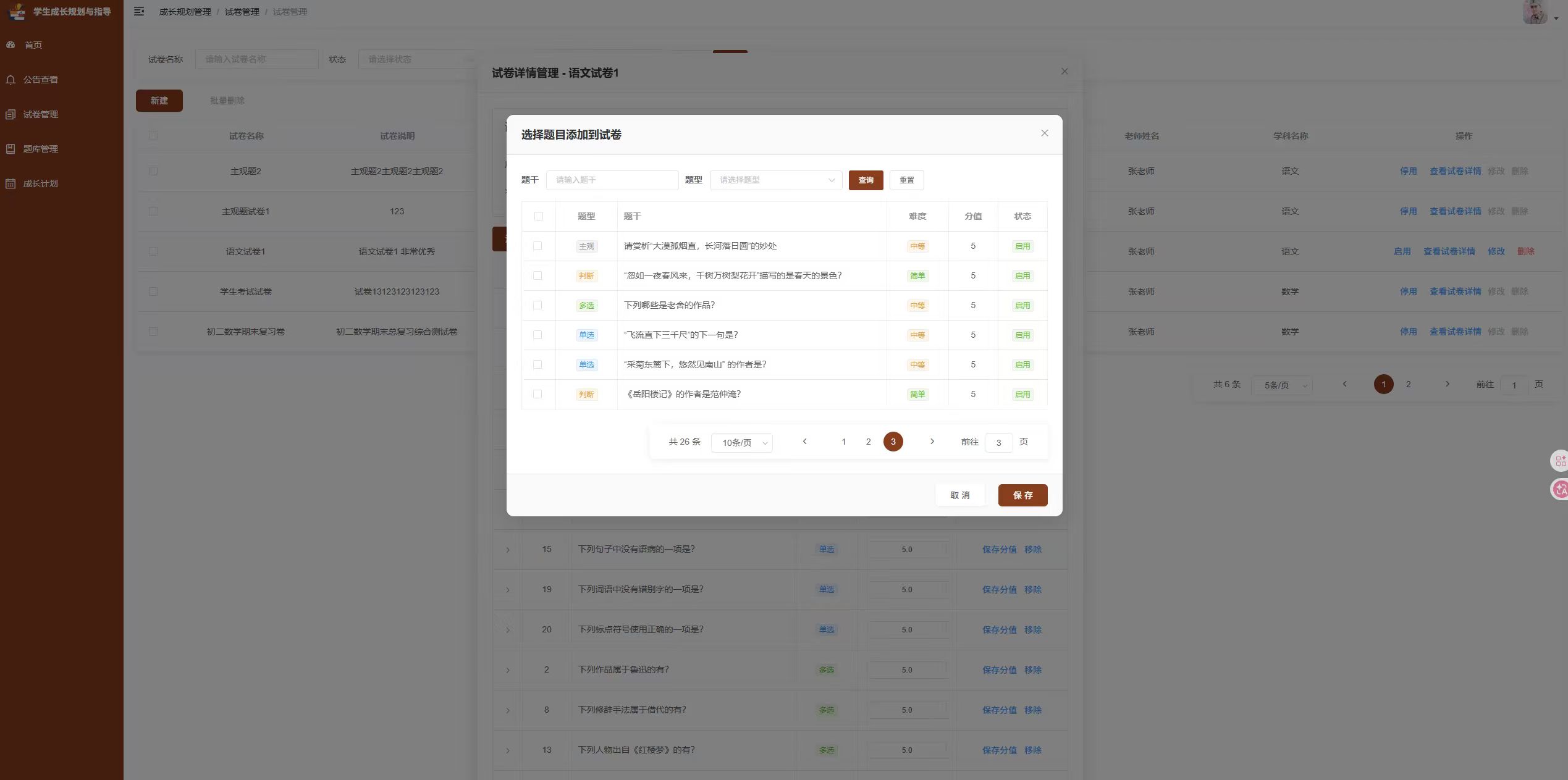Click 删除 for 语文试卷1 row

pyautogui.click(x=1525, y=251)
